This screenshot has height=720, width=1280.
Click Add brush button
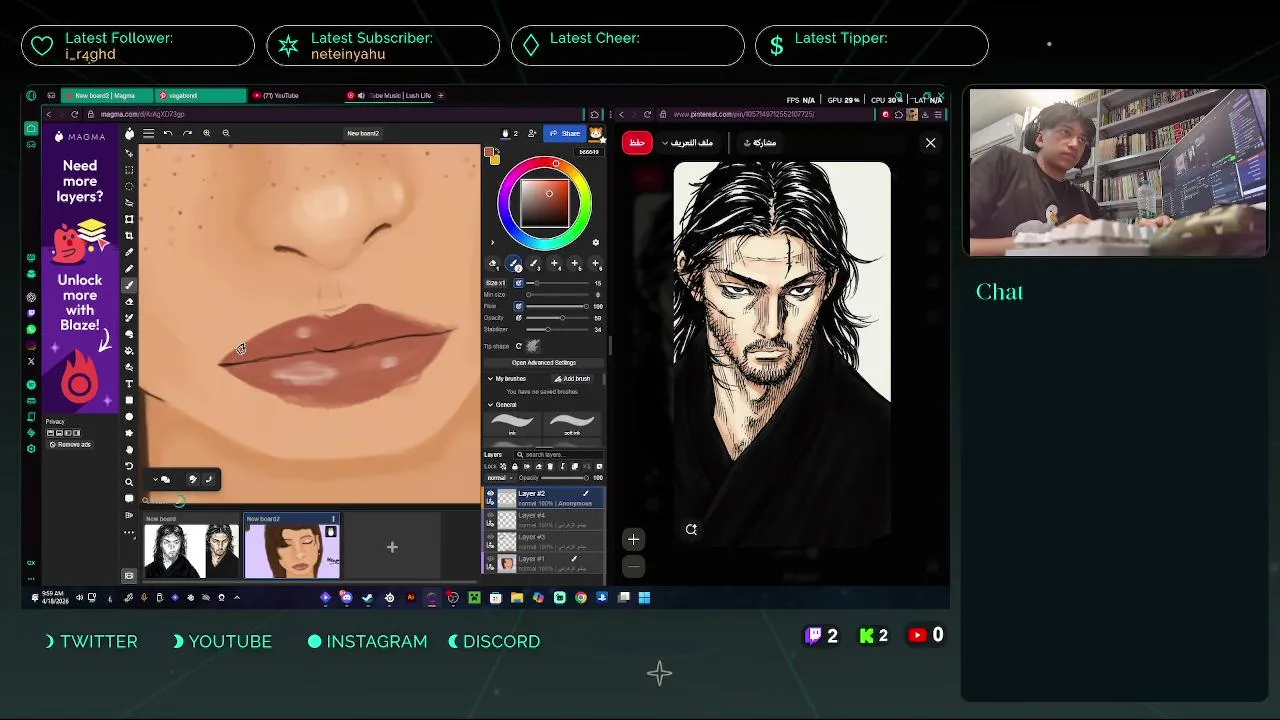point(573,379)
